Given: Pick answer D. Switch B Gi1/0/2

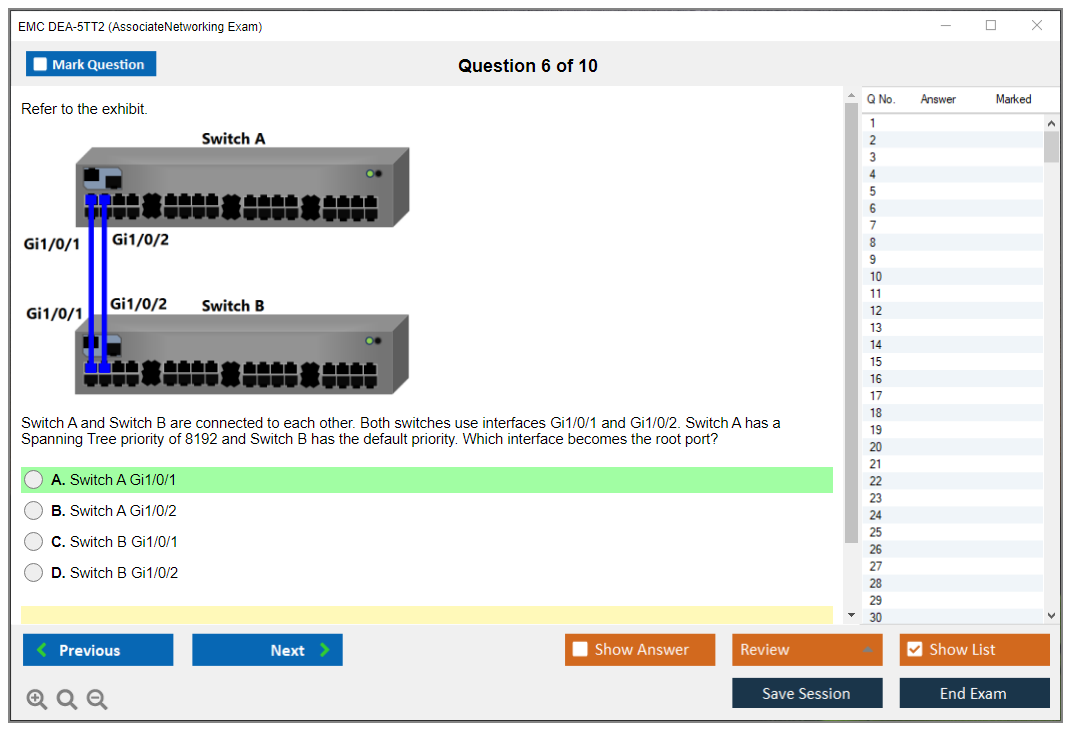Looking at the screenshot, I should click(x=34, y=573).
